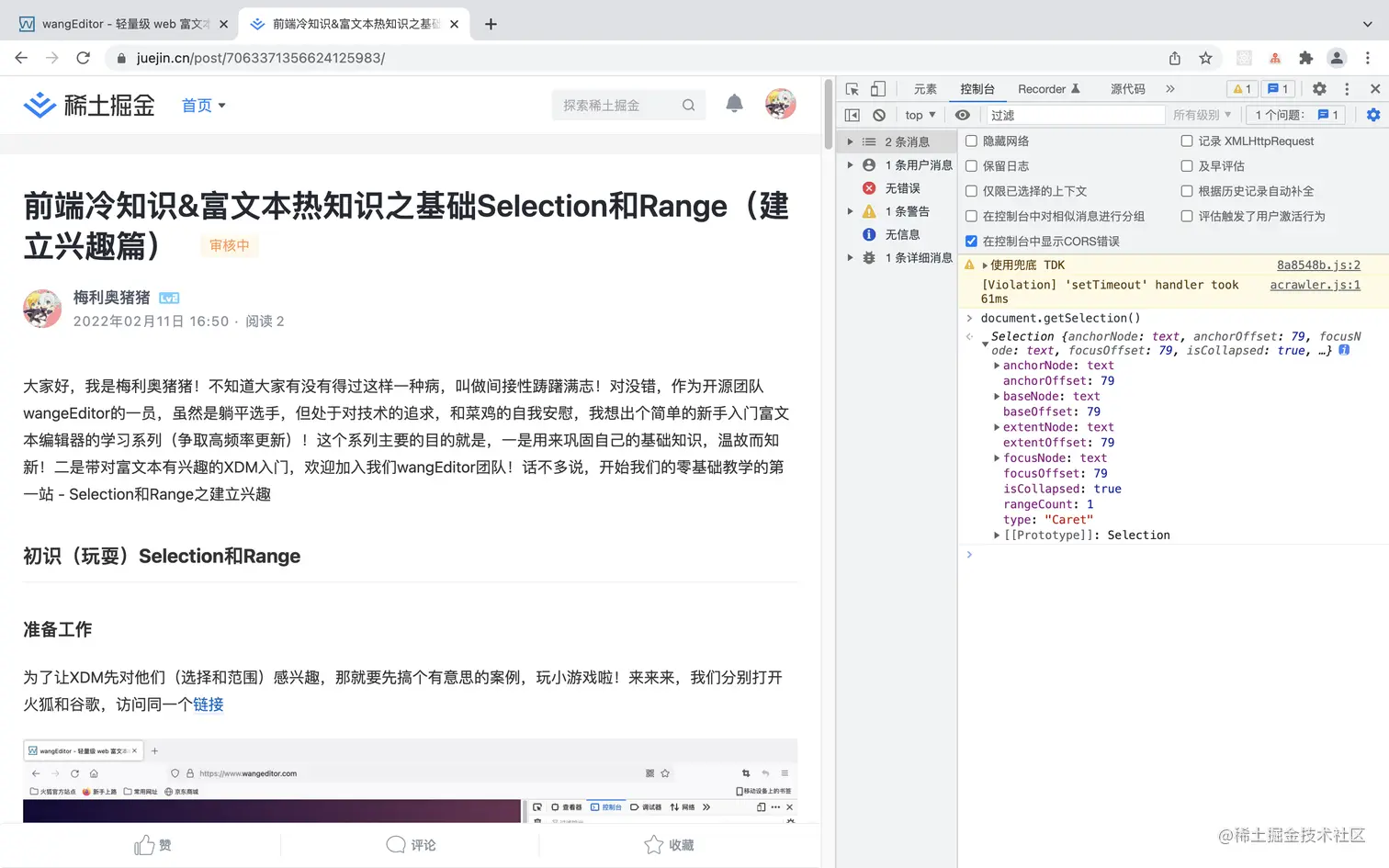The width and height of the screenshot is (1389, 868).
Task: Check 评估触发了用户激活行为 option
Action: pyautogui.click(x=1187, y=216)
